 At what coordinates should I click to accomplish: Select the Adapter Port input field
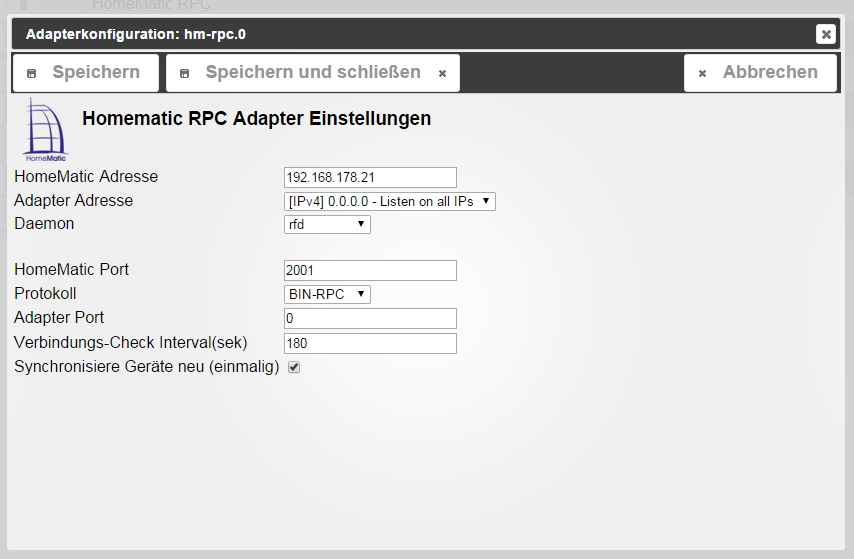[x=370, y=318]
